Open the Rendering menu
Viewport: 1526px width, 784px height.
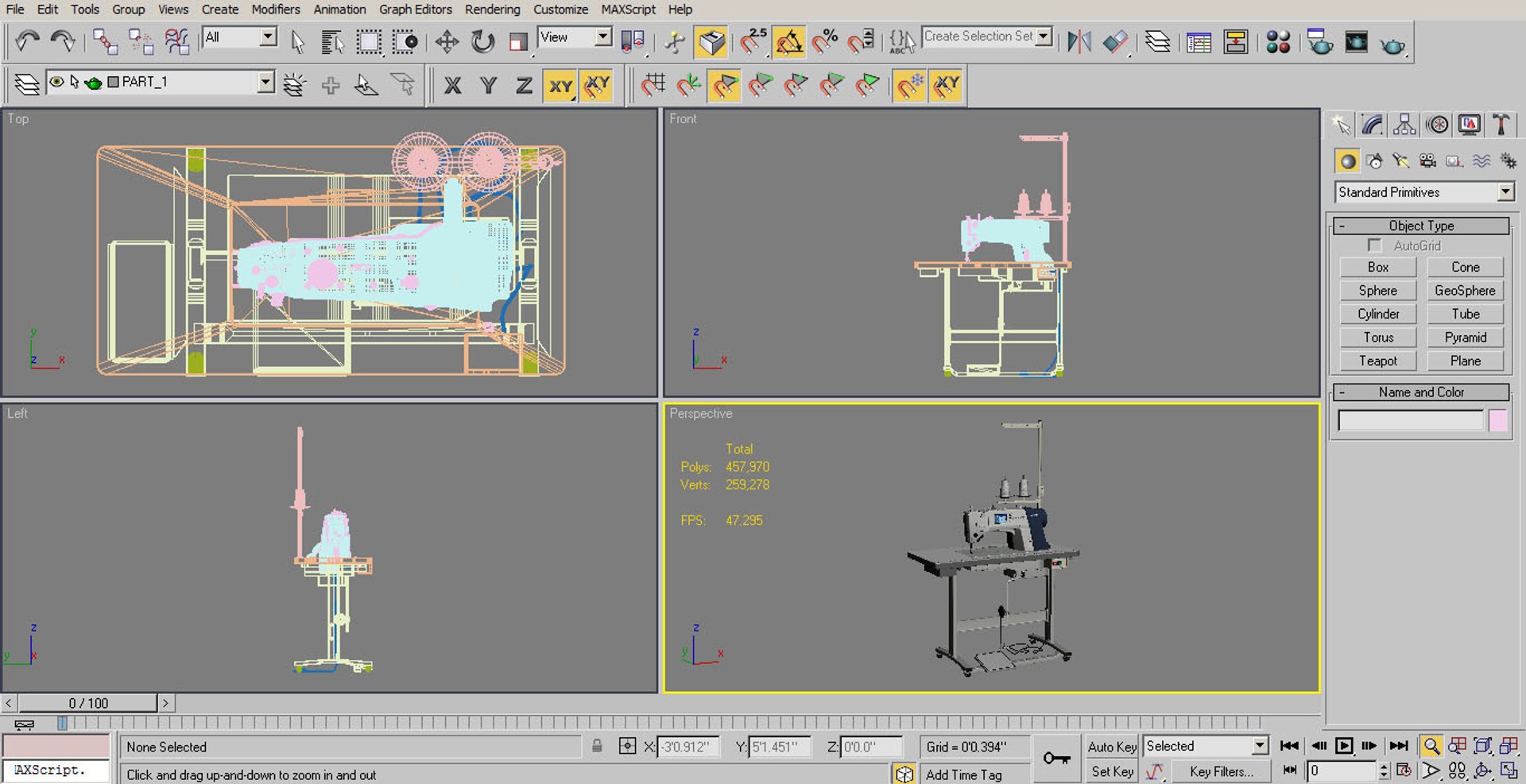[493, 10]
